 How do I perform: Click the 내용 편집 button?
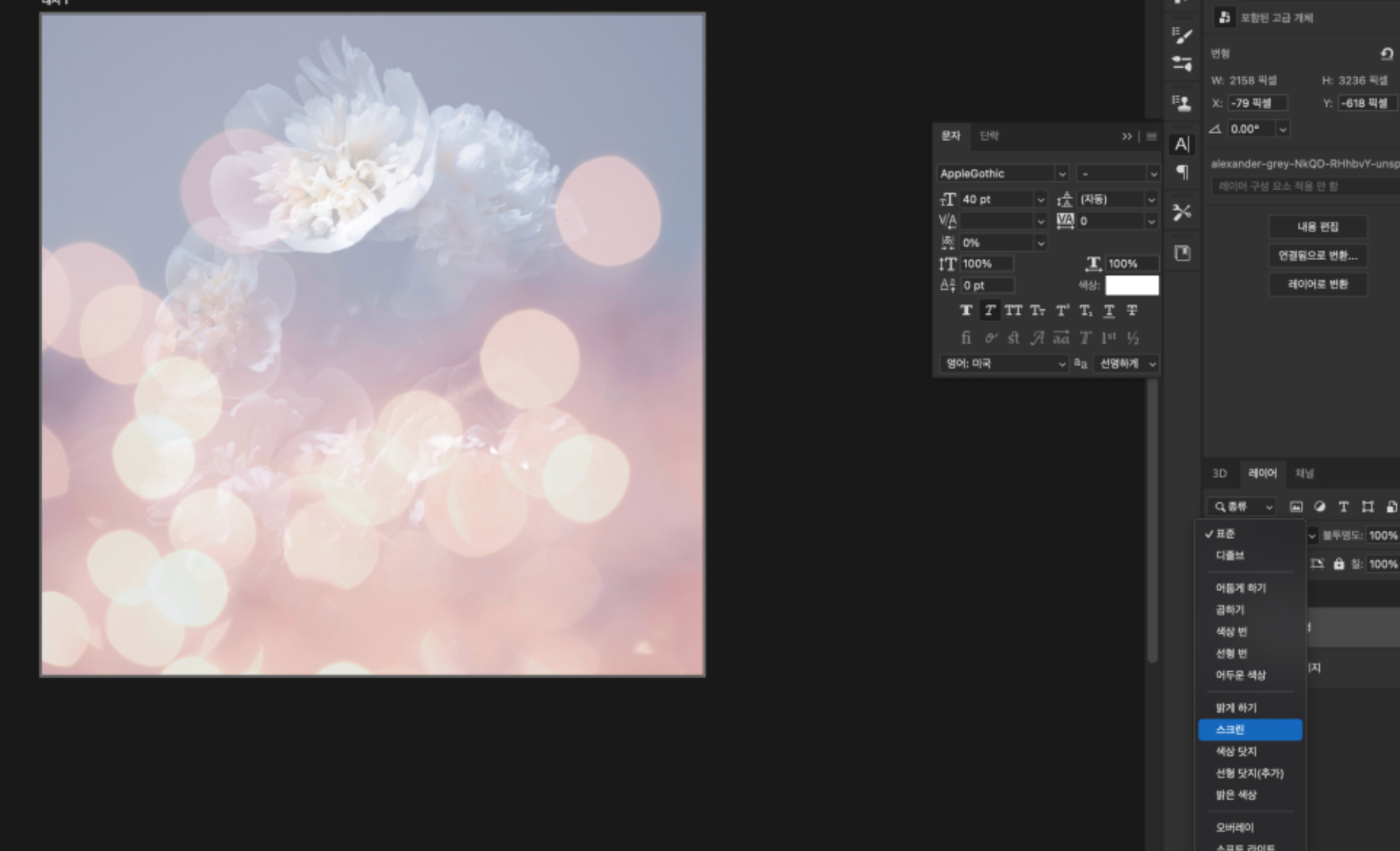[x=1318, y=227]
